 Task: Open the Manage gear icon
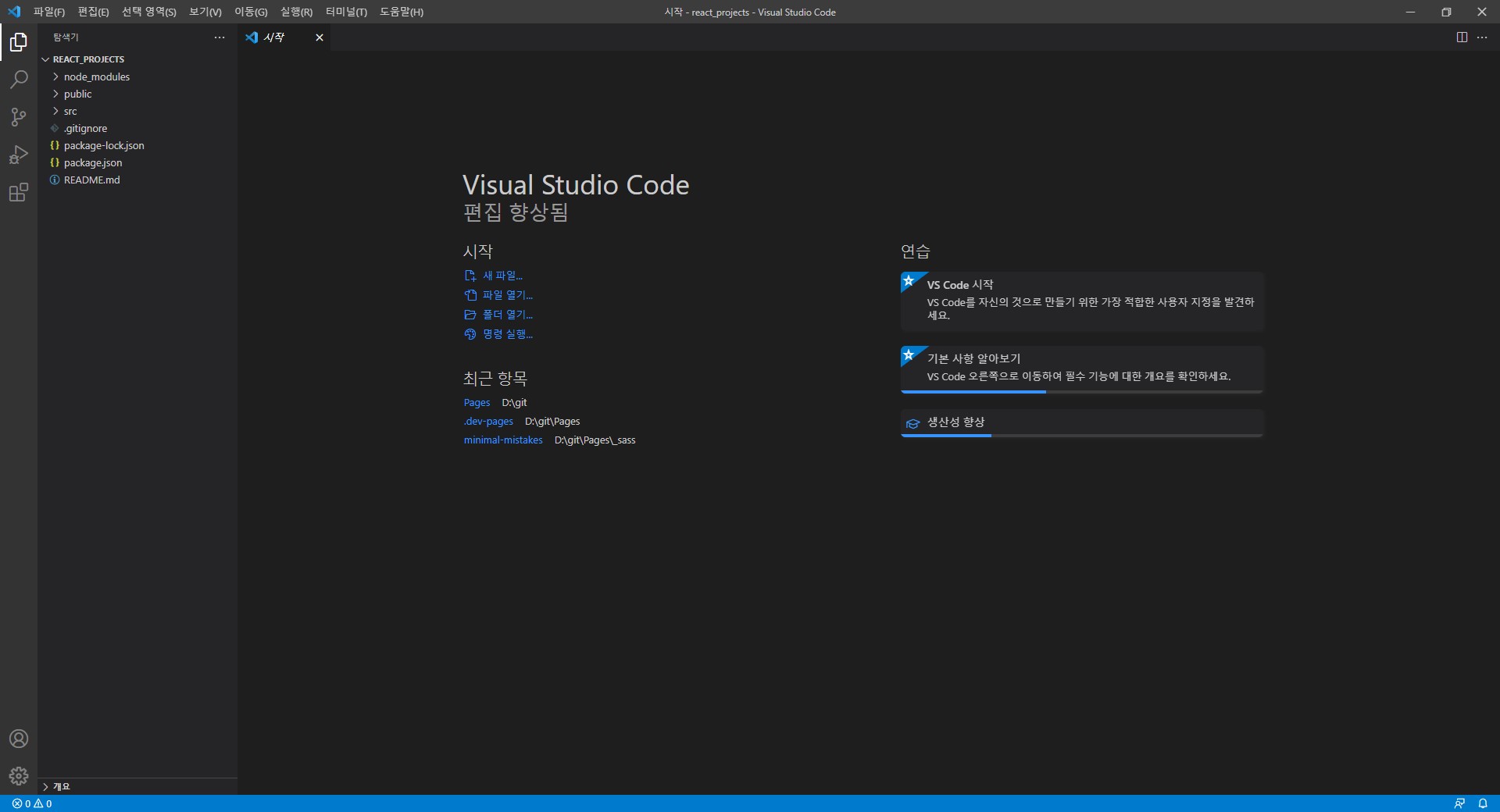coord(19,775)
